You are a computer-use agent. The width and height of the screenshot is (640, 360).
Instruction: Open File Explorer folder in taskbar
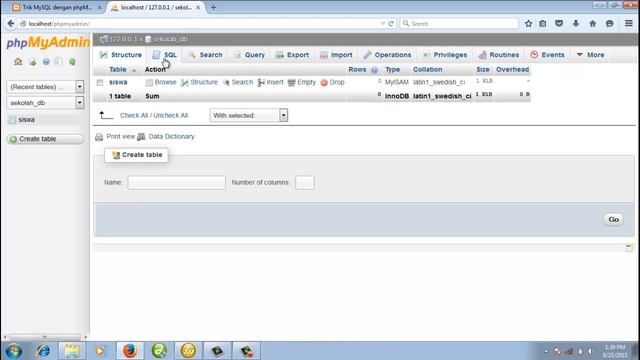coord(72,351)
